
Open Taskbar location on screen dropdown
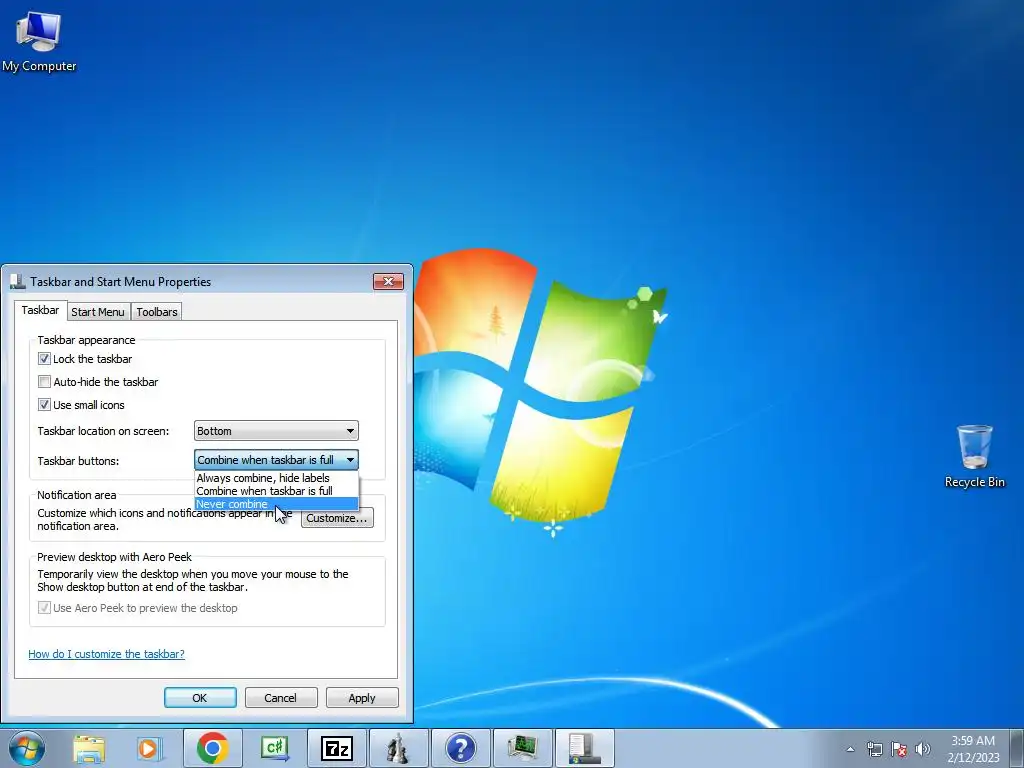276,431
